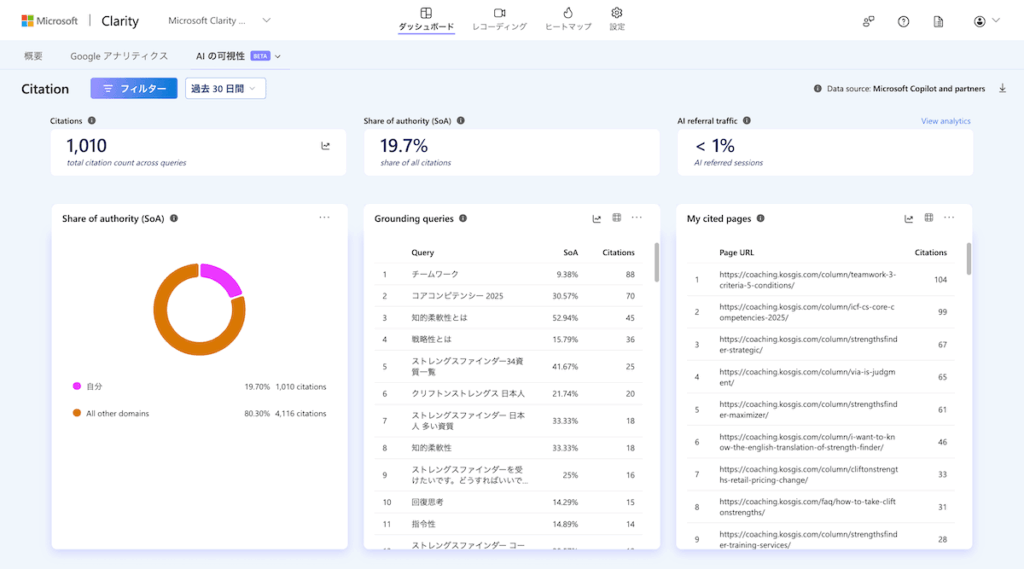Click info icon beside AI referral traffic
This screenshot has height=569, width=1024.
point(746,120)
